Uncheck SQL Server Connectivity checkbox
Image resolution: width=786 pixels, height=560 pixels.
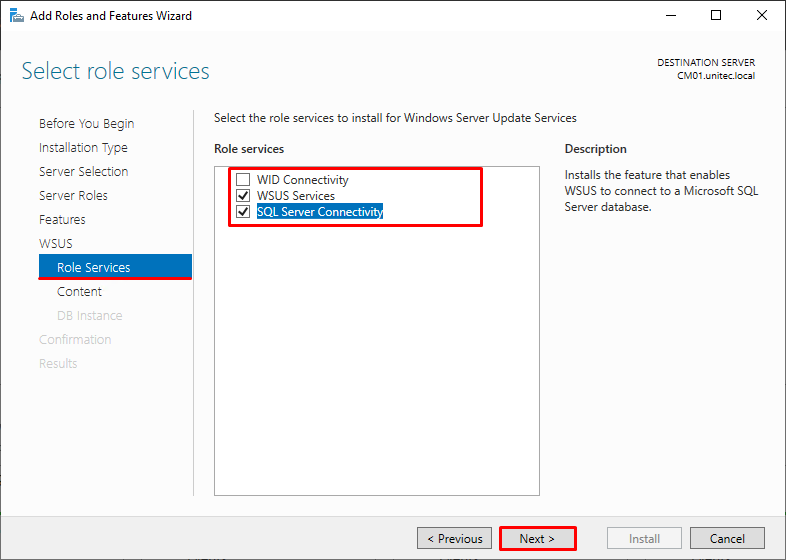(x=243, y=212)
